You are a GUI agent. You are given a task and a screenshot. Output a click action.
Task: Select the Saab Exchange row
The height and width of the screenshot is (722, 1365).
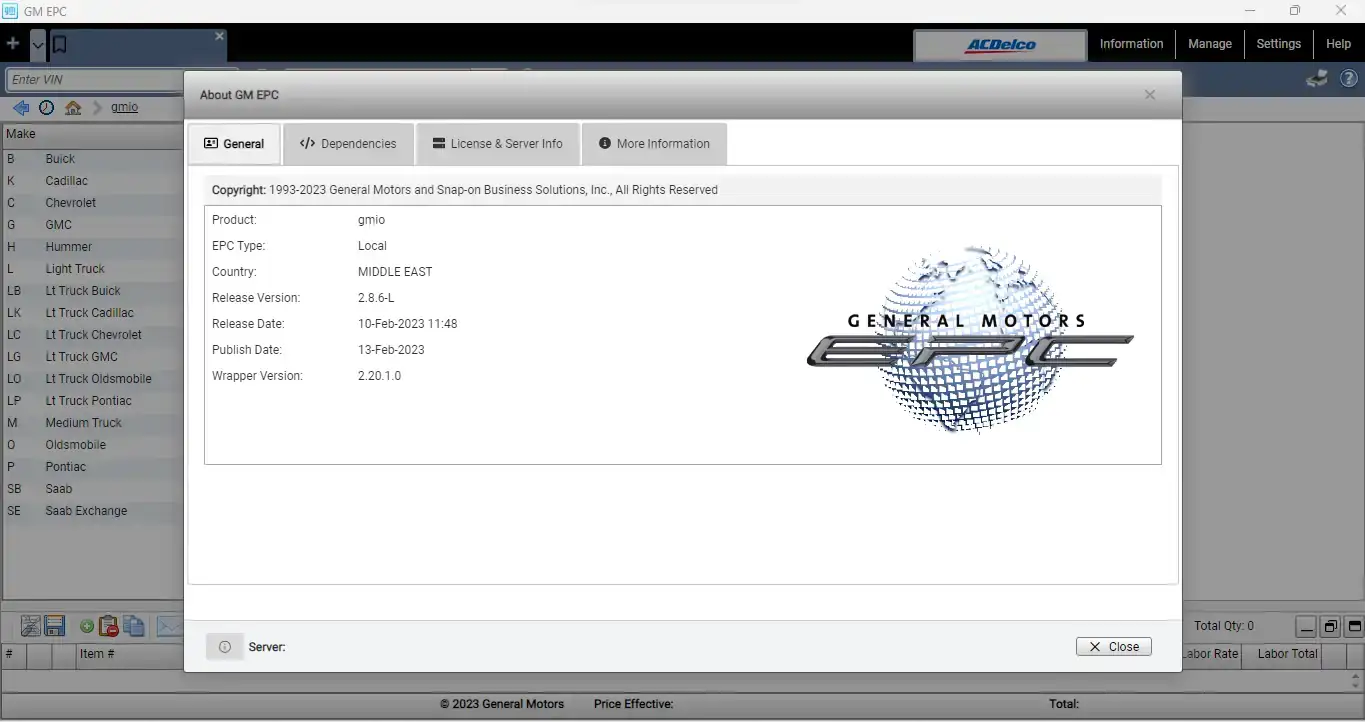pos(93,511)
